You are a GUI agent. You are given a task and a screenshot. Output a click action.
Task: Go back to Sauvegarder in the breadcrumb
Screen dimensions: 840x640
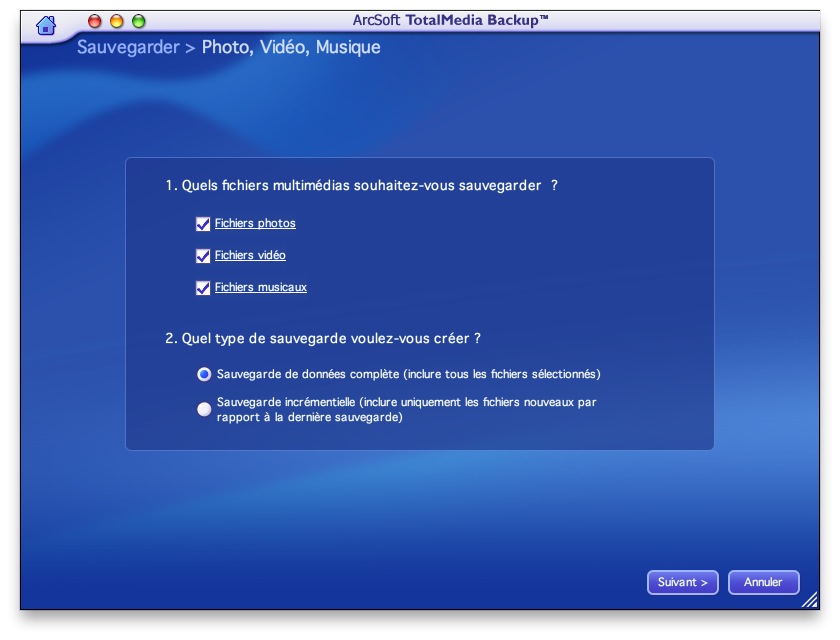128,47
